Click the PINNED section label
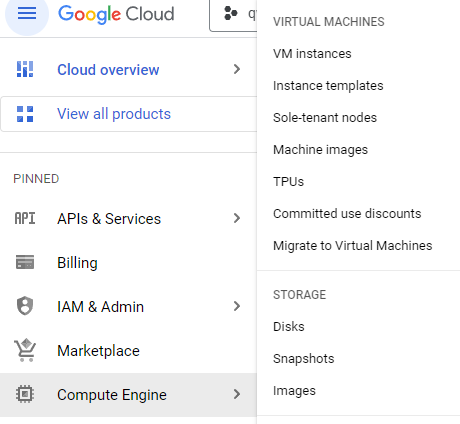The image size is (460, 424). coord(36,179)
